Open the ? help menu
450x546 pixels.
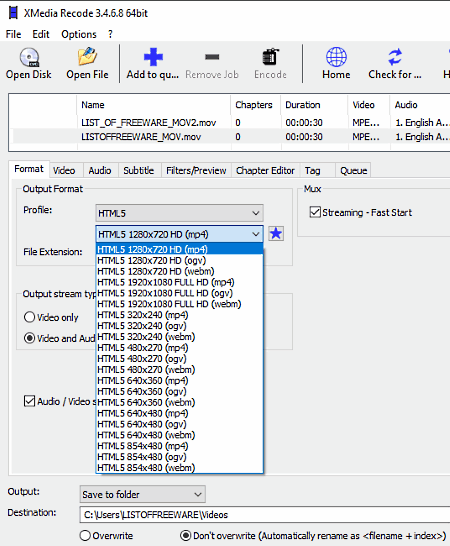tap(110, 34)
